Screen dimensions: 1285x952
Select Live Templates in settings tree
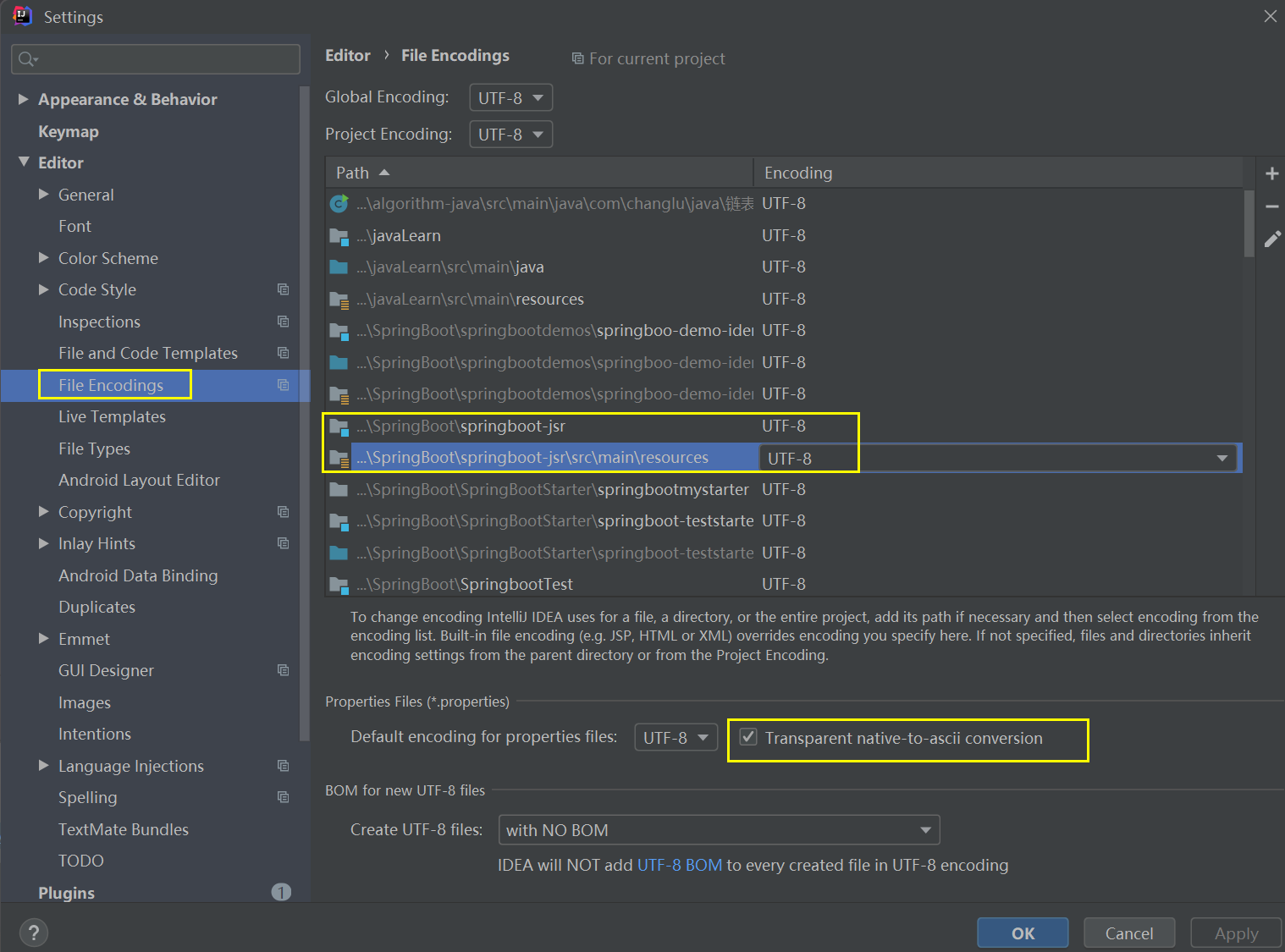click(112, 416)
